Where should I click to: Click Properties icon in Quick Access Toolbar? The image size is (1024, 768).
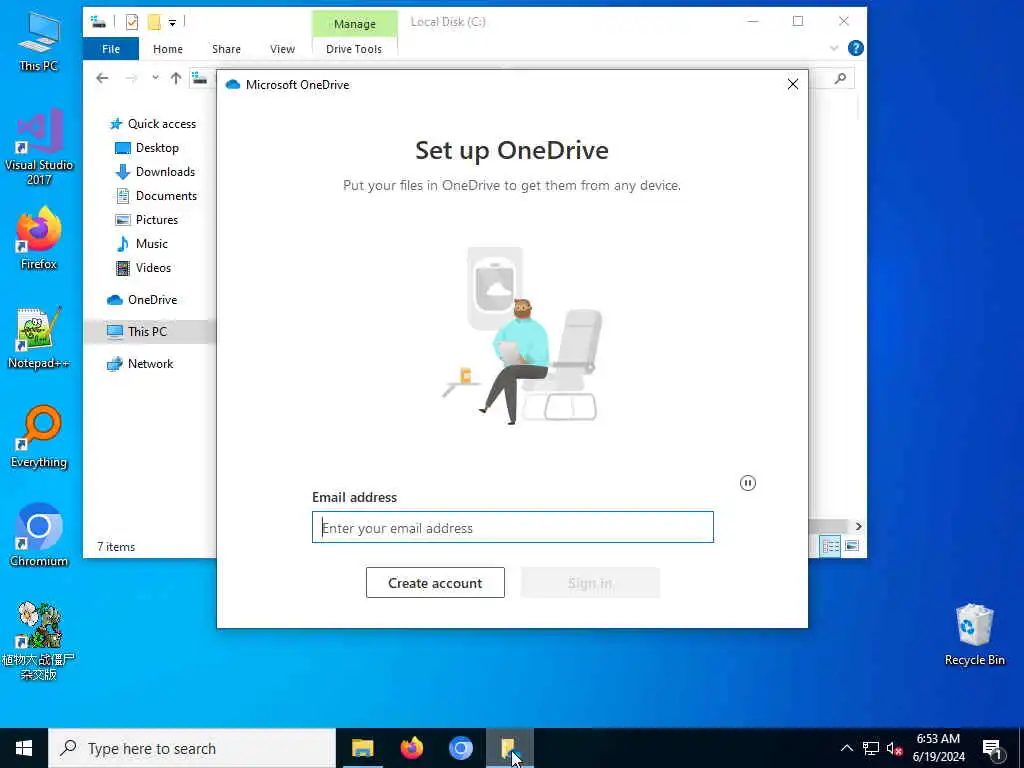pos(132,22)
